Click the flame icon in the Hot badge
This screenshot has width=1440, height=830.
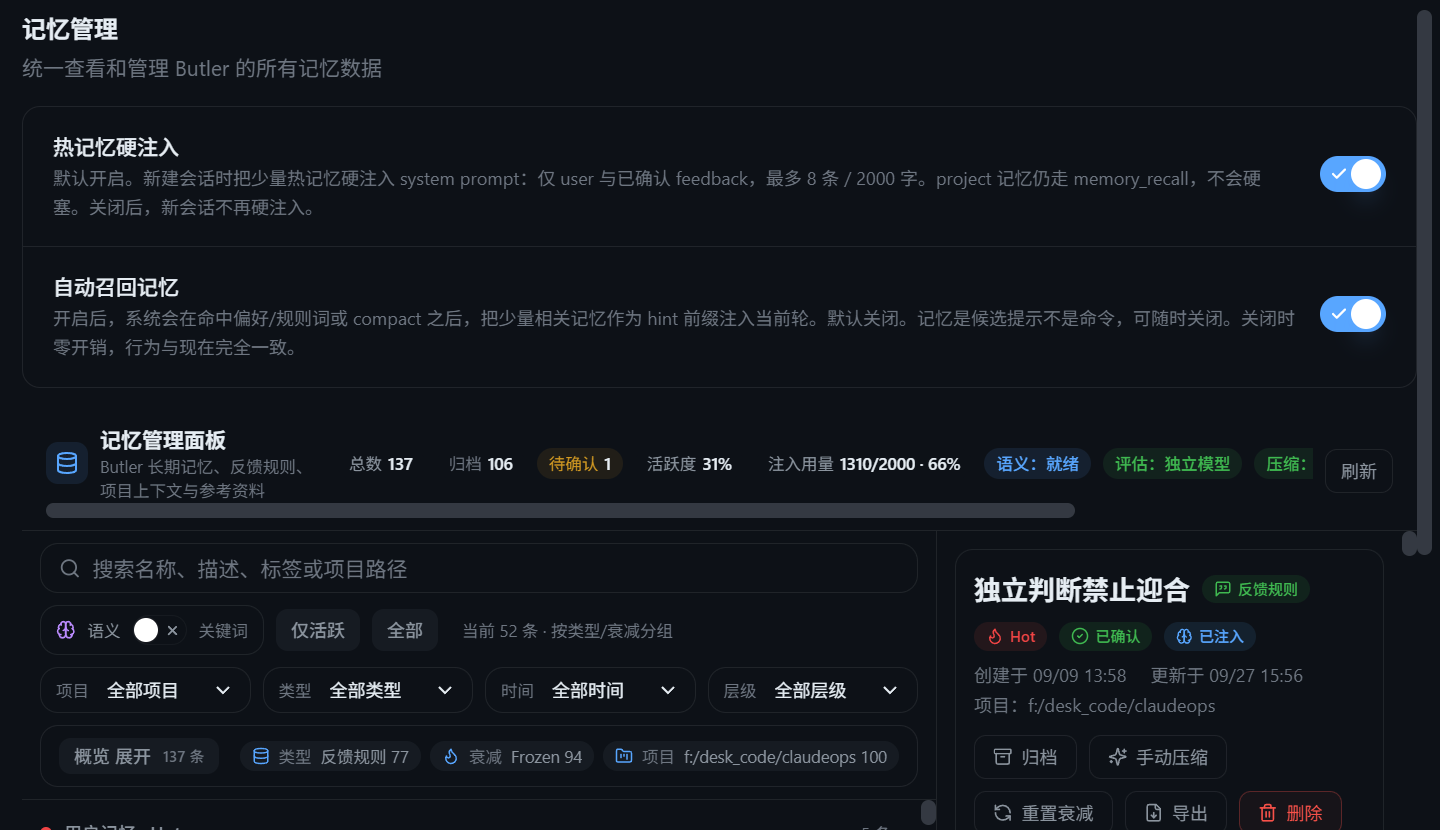995,636
